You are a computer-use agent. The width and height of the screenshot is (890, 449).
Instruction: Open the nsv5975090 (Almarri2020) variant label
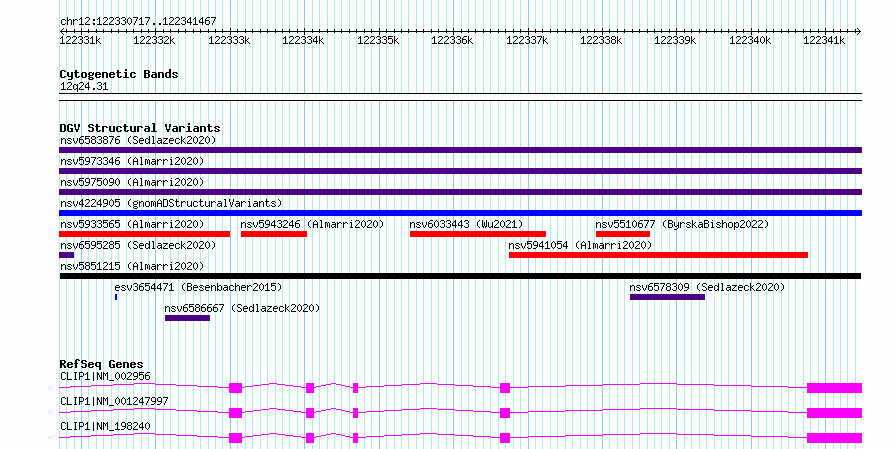[x=132, y=182]
